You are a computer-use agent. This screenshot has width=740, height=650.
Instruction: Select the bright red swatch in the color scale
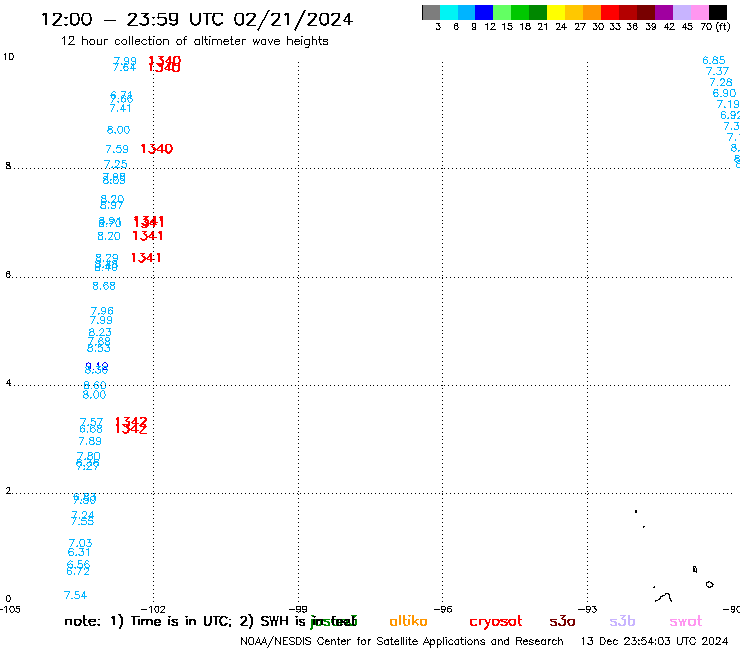tap(610, 12)
